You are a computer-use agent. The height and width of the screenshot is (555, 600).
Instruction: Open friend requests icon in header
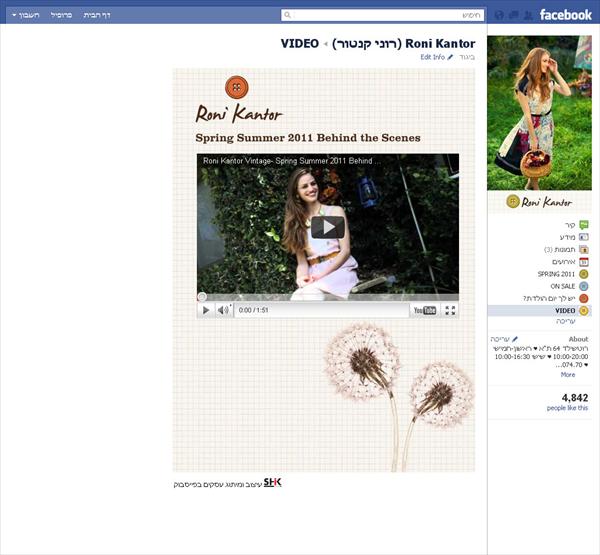[528, 15]
